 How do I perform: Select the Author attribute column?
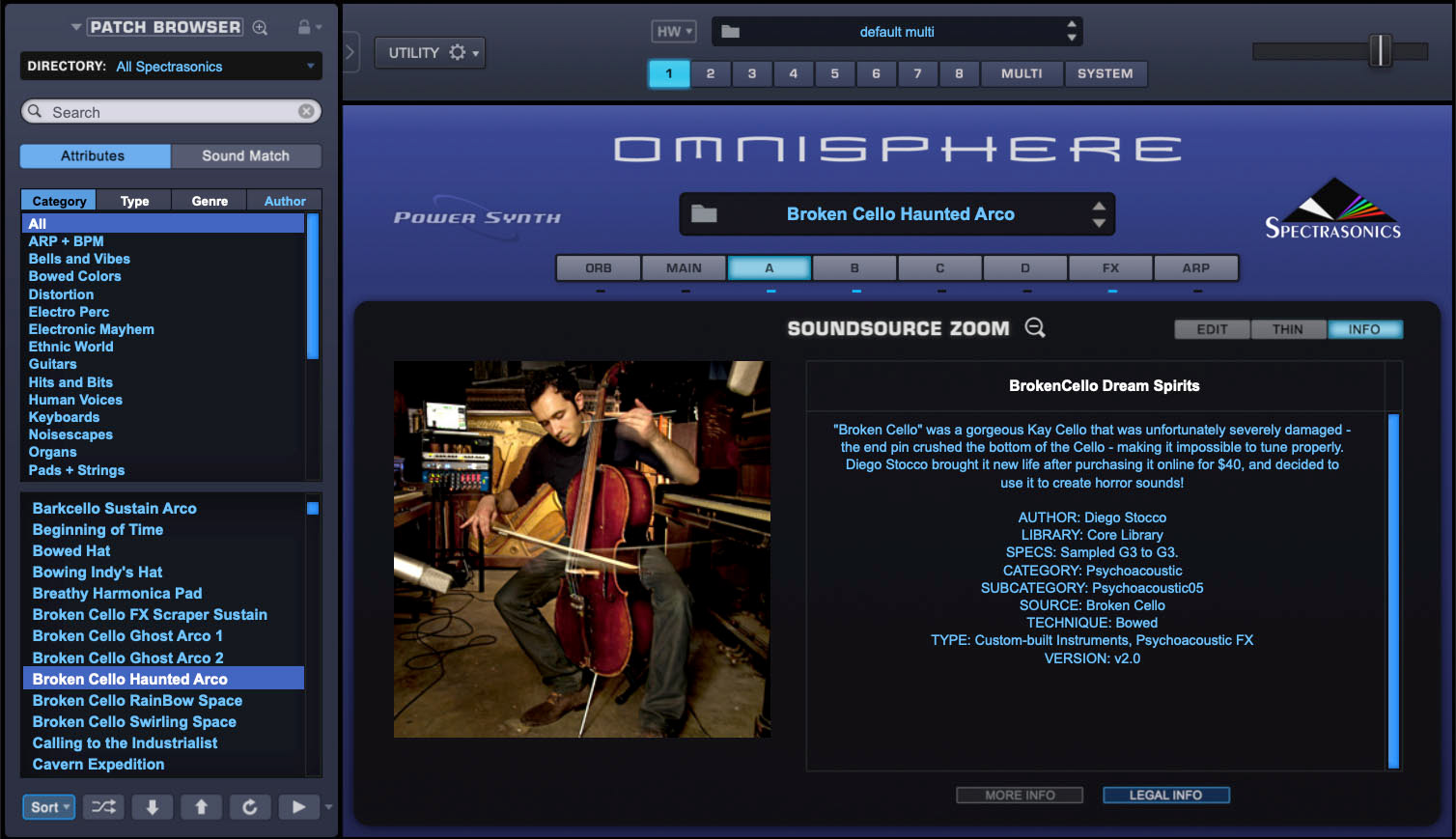(x=285, y=201)
